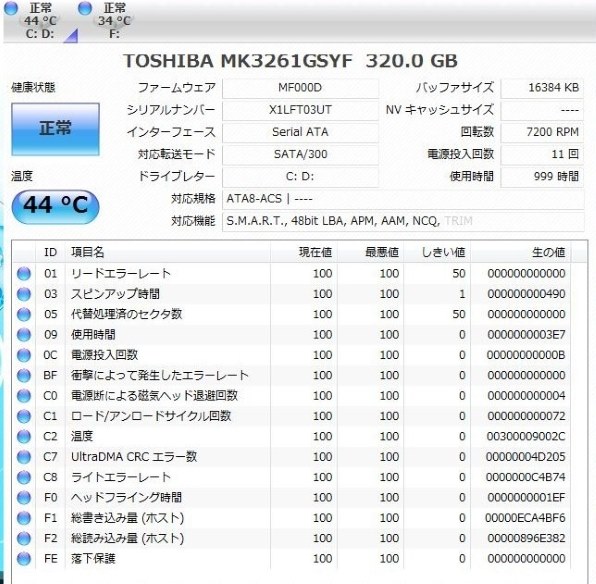Click the status icon for ID FE
Screen dimensions: 596x584
(x=24, y=559)
